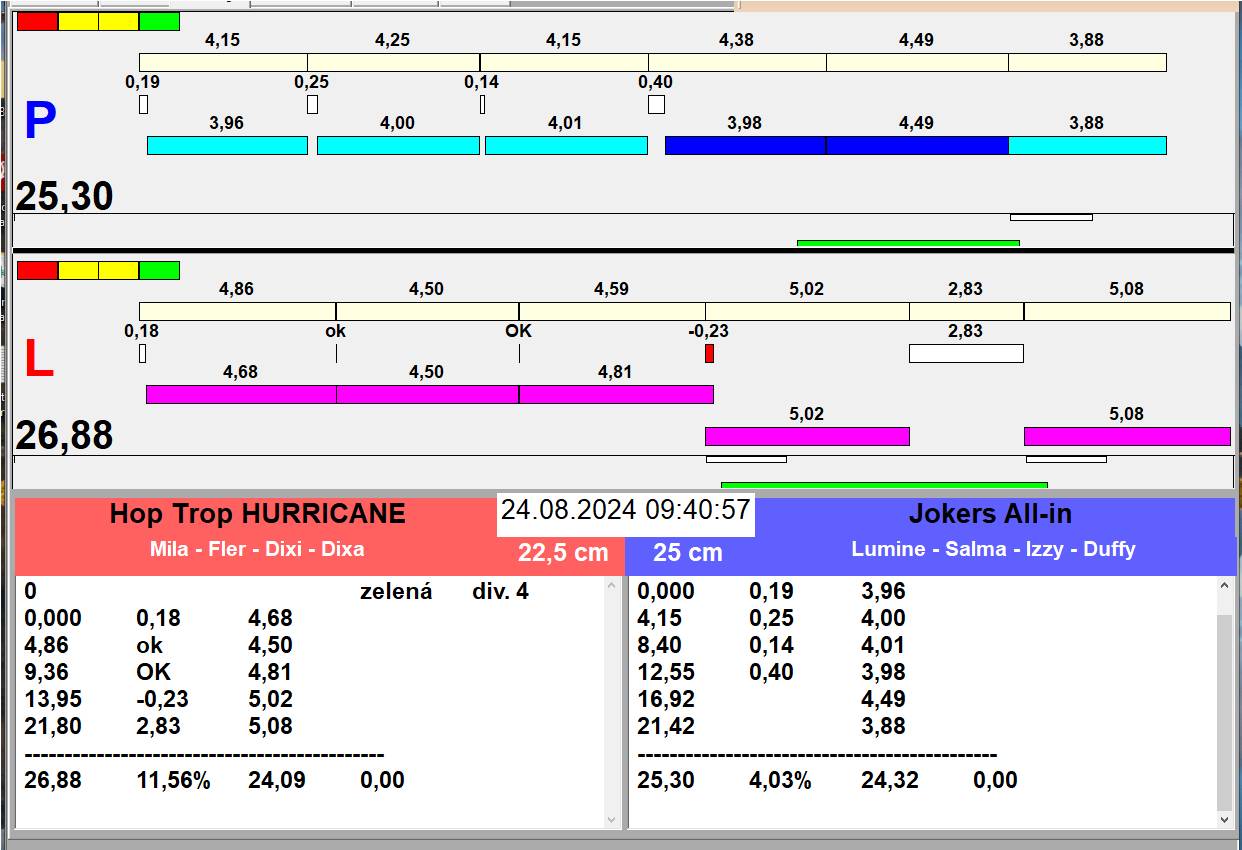The height and width of the screenshot is (850, 1242).
Task: Click the scroll down arrow in right results panel
Action: point(1225,819)
